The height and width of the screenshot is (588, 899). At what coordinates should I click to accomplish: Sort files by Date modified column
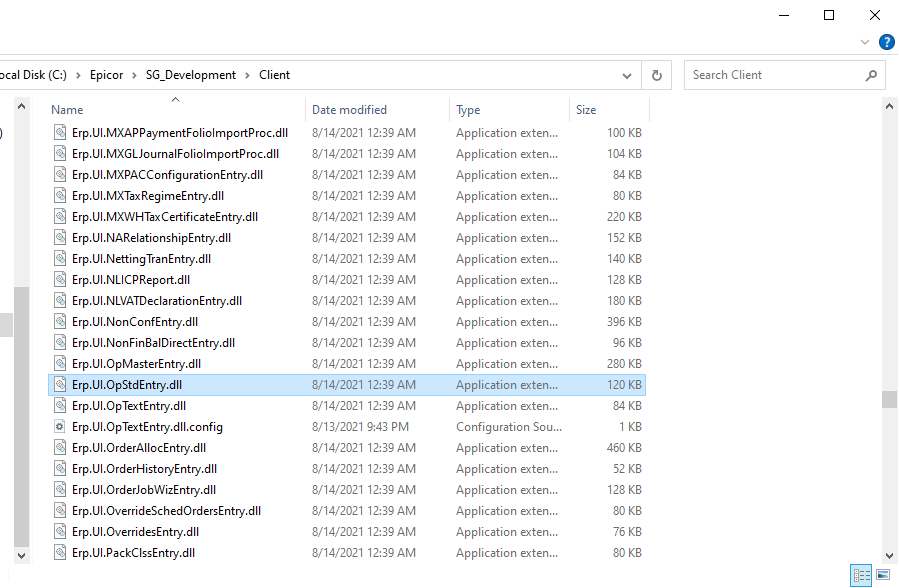coord(349,110)
